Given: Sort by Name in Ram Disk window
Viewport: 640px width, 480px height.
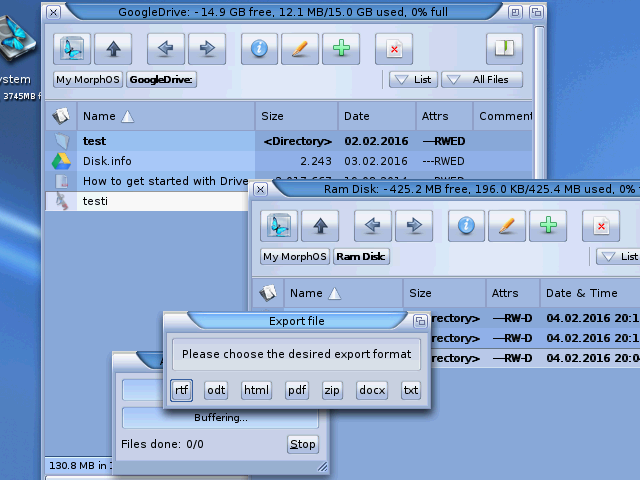Looking at the screenshot, I should 343,293.
